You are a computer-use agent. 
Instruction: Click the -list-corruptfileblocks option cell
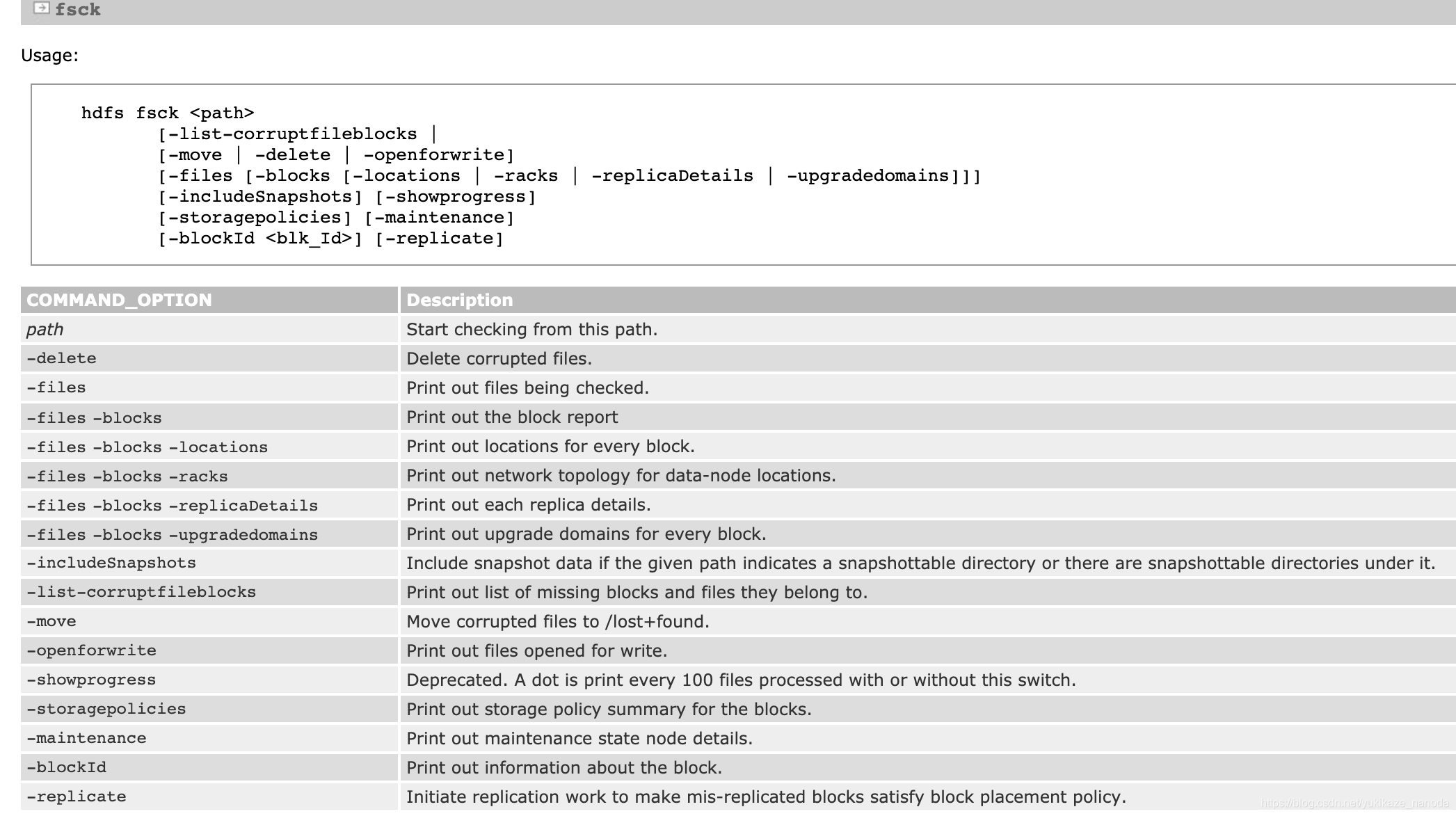coord(141,592)
